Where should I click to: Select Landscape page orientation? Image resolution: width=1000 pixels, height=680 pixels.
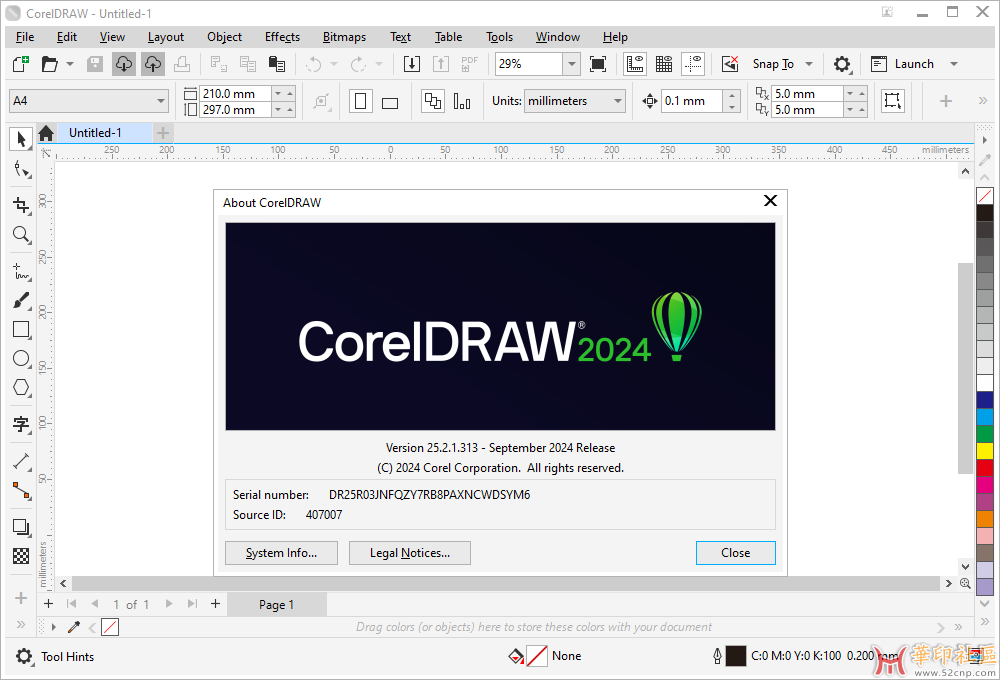(390, 101)
